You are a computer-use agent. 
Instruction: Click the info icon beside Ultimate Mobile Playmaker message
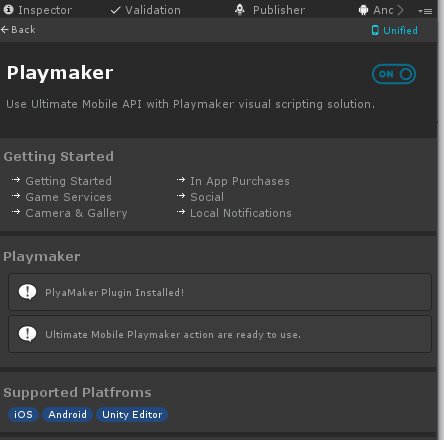pyautogui.click(x=27, y=334)
